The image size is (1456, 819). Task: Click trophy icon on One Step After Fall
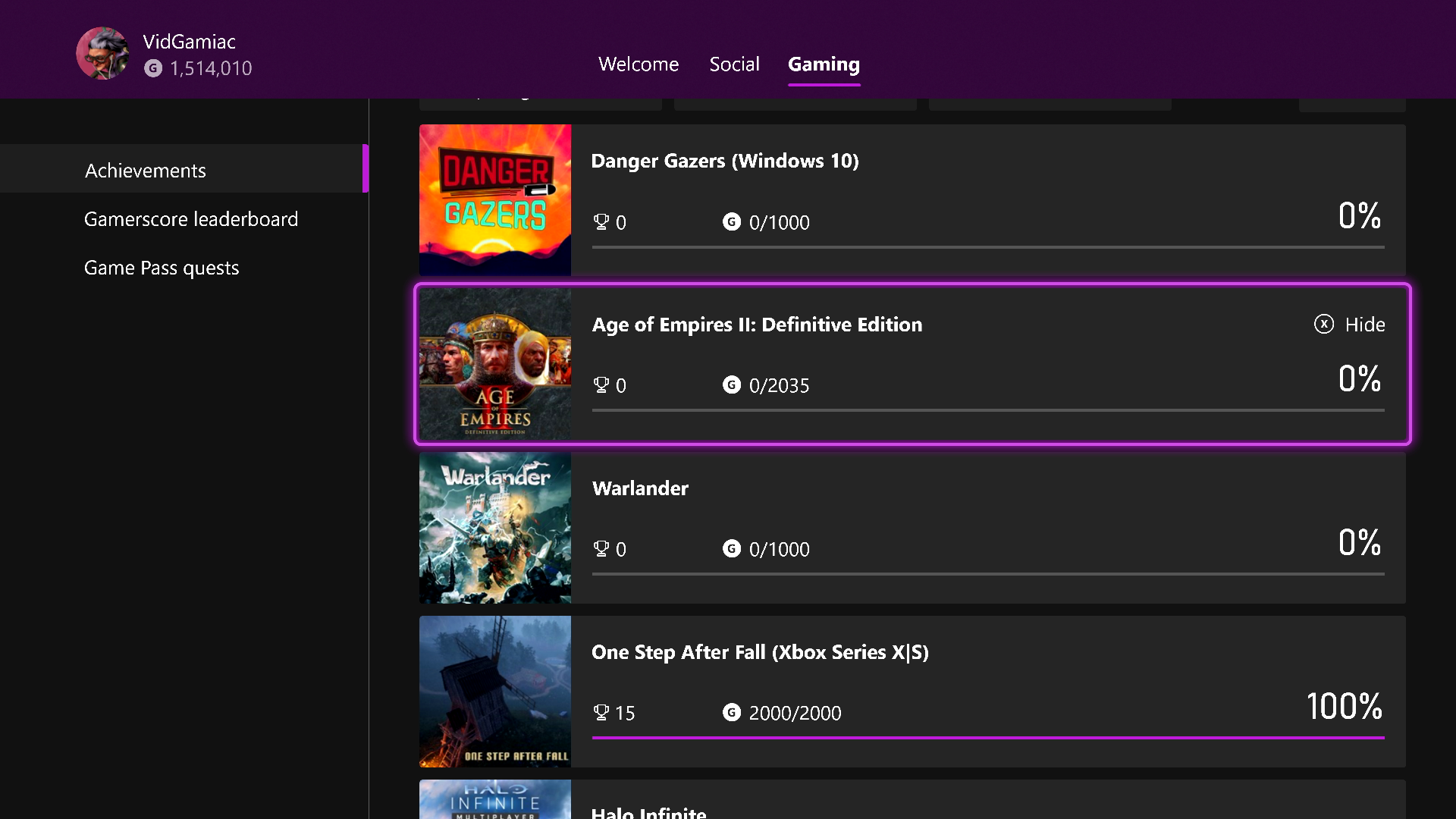(601, 713)
